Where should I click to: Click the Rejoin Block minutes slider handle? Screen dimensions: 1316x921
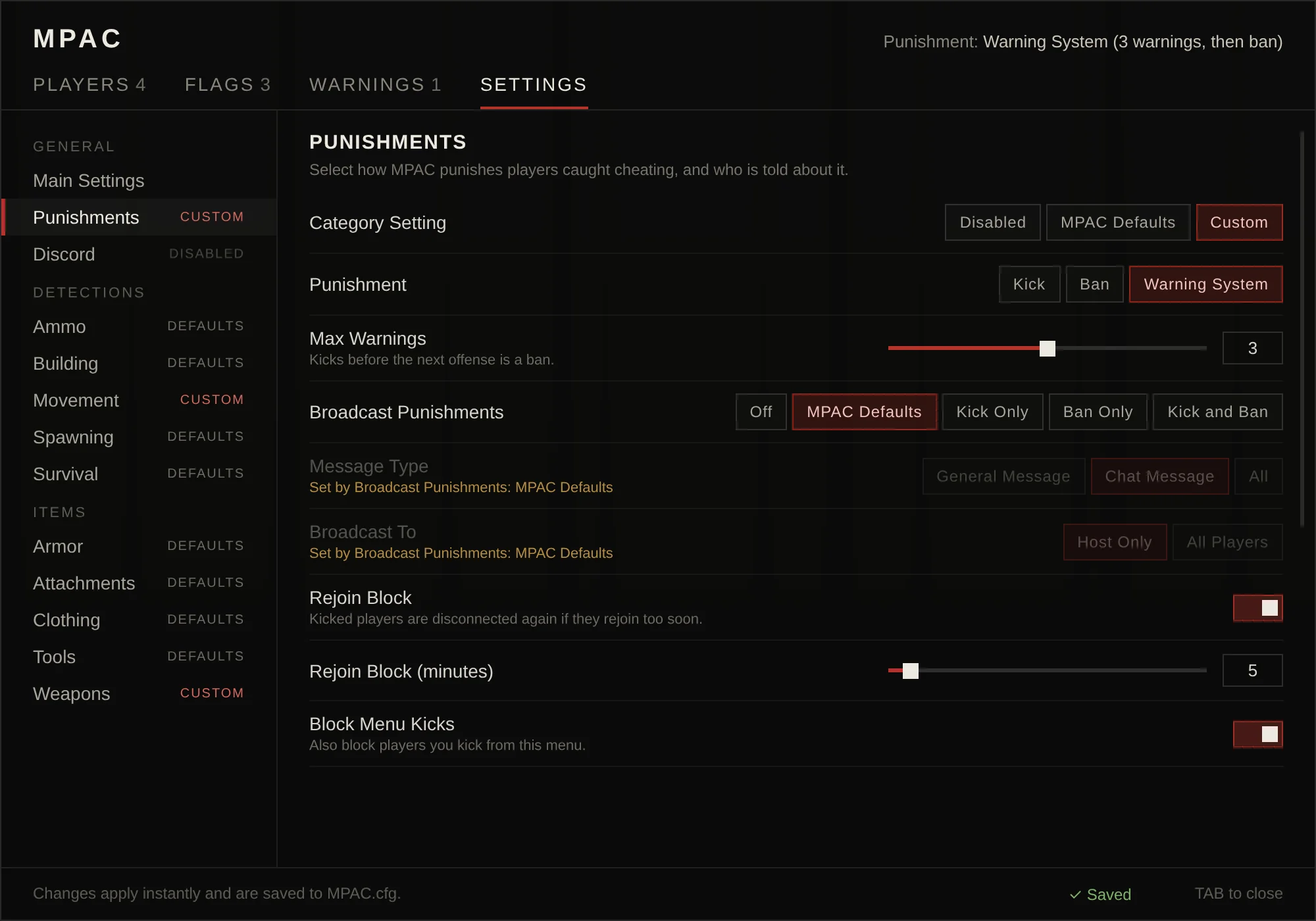[x=911, y=670]
